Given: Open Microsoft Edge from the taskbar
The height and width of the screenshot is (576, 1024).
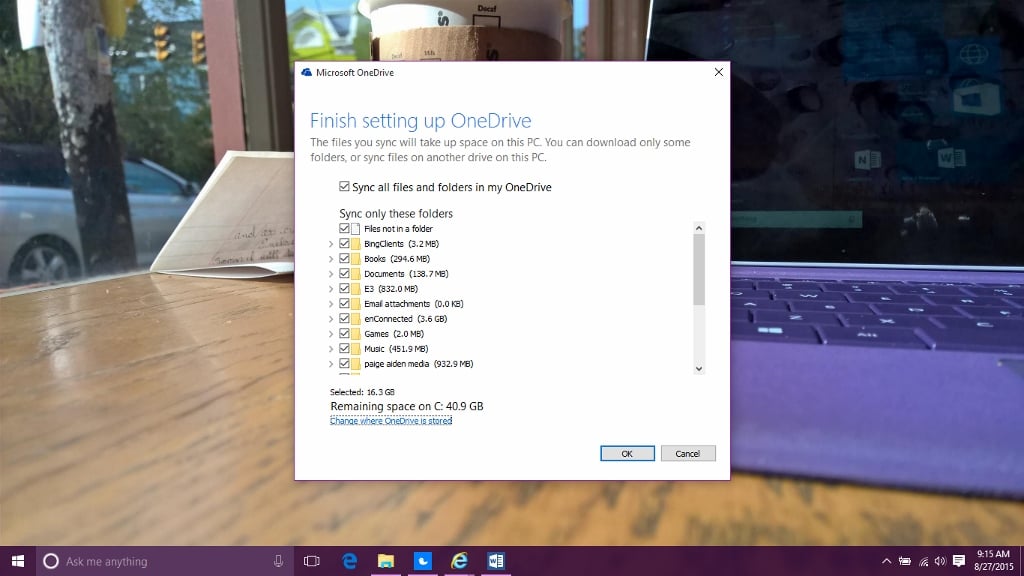Looking at the screenshot, I should click(350, 561).
